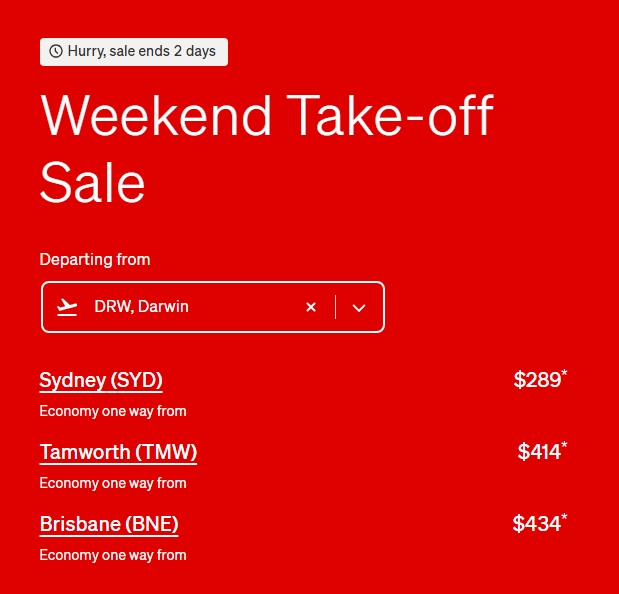619x594 pixels.
Task: Click the $434 Brisbane fare price
Action: 537,524
